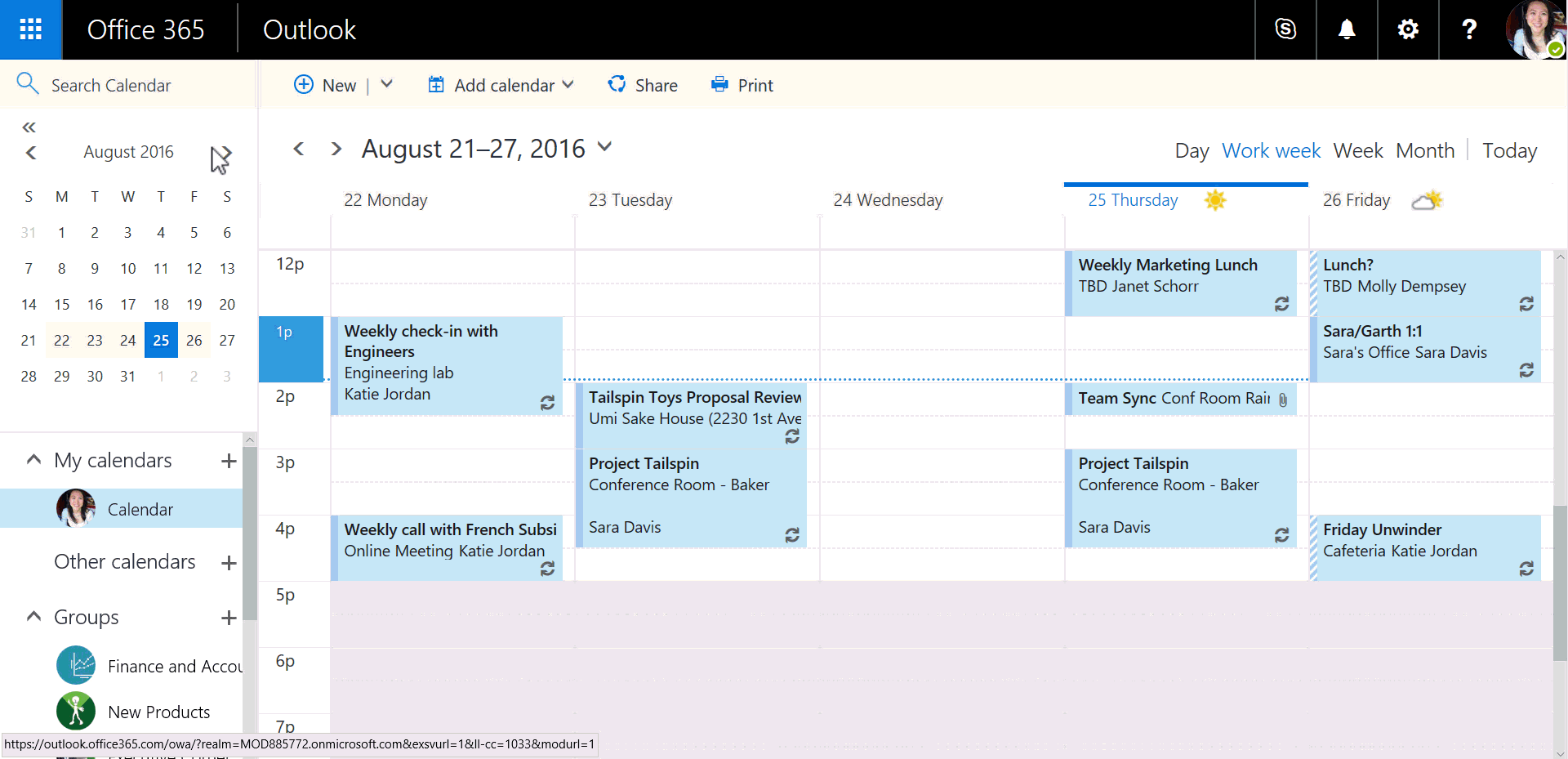Toggle the Finance and Accounting group calendar
1568x759 pixels.
coord(174,666)
